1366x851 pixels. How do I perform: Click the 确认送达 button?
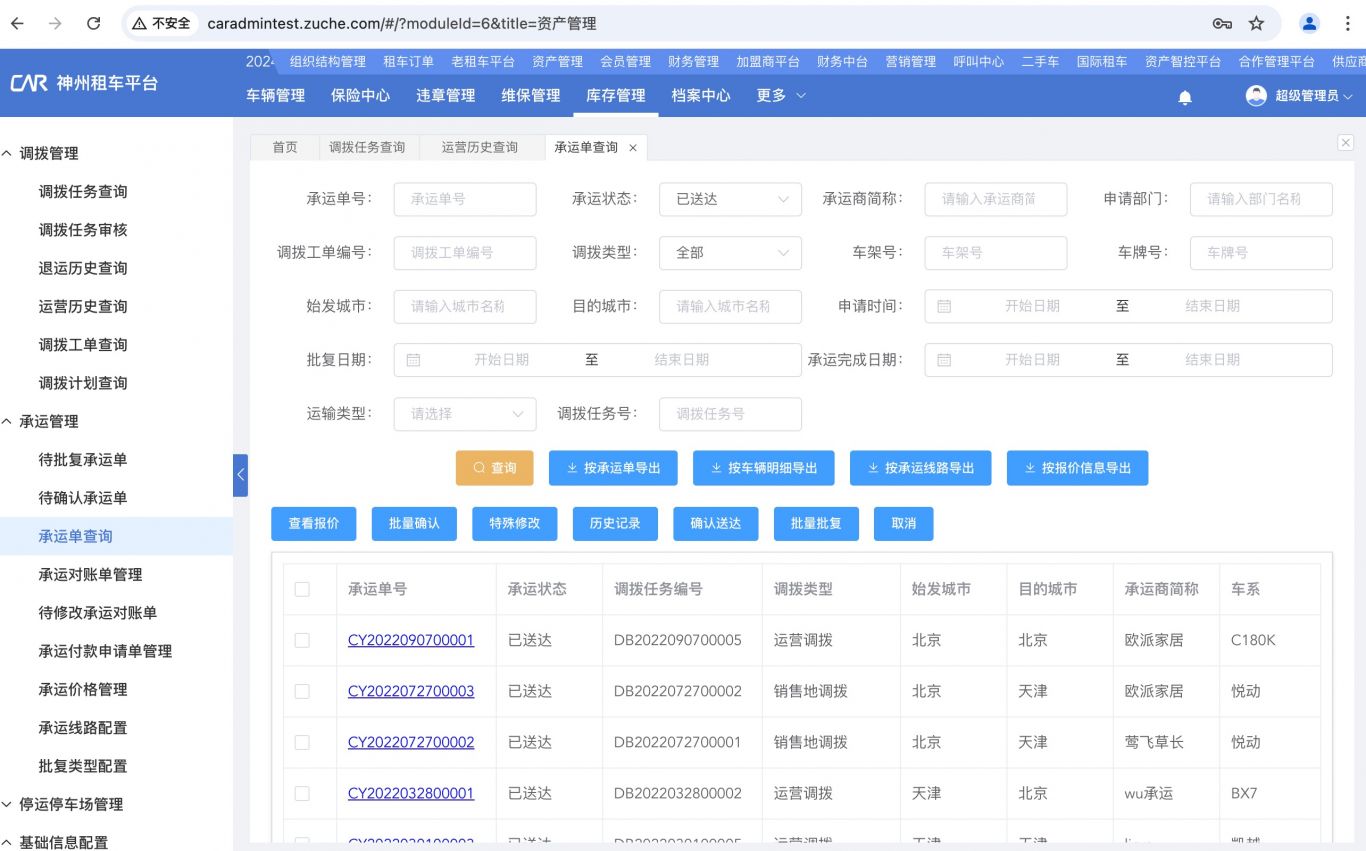[716, 524]
